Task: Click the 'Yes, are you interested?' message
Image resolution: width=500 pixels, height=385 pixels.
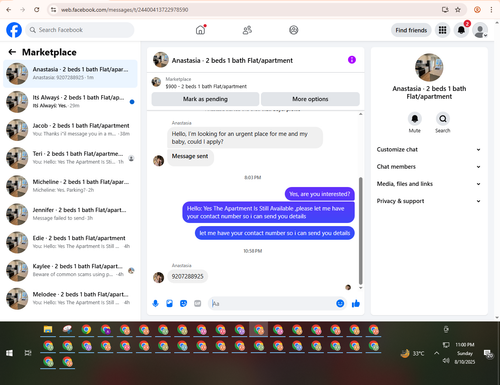Action: tap(319, 194)
